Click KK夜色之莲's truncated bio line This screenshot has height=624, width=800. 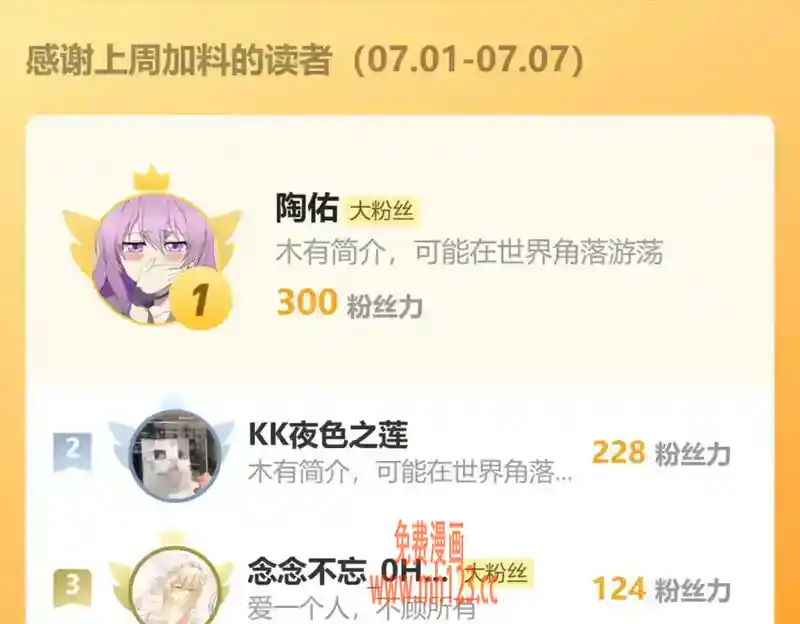pos(410,472)
